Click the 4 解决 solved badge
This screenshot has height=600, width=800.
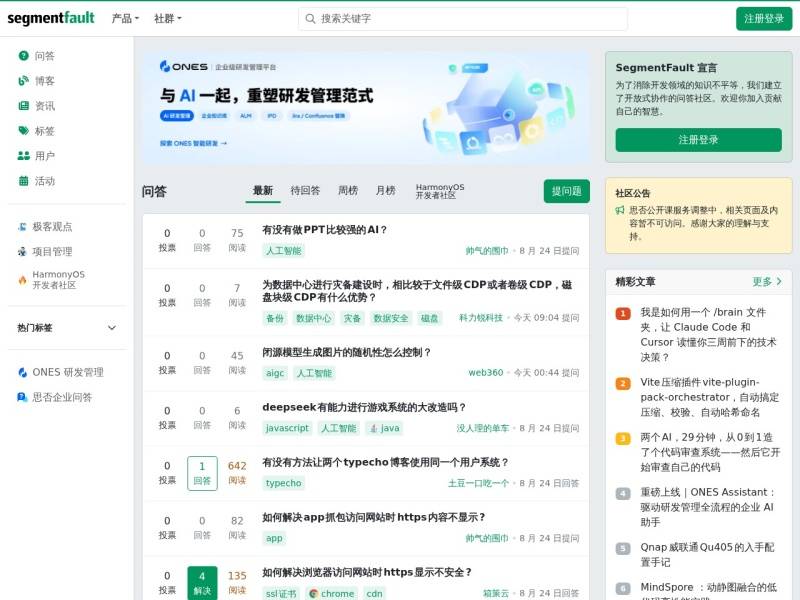202,583
